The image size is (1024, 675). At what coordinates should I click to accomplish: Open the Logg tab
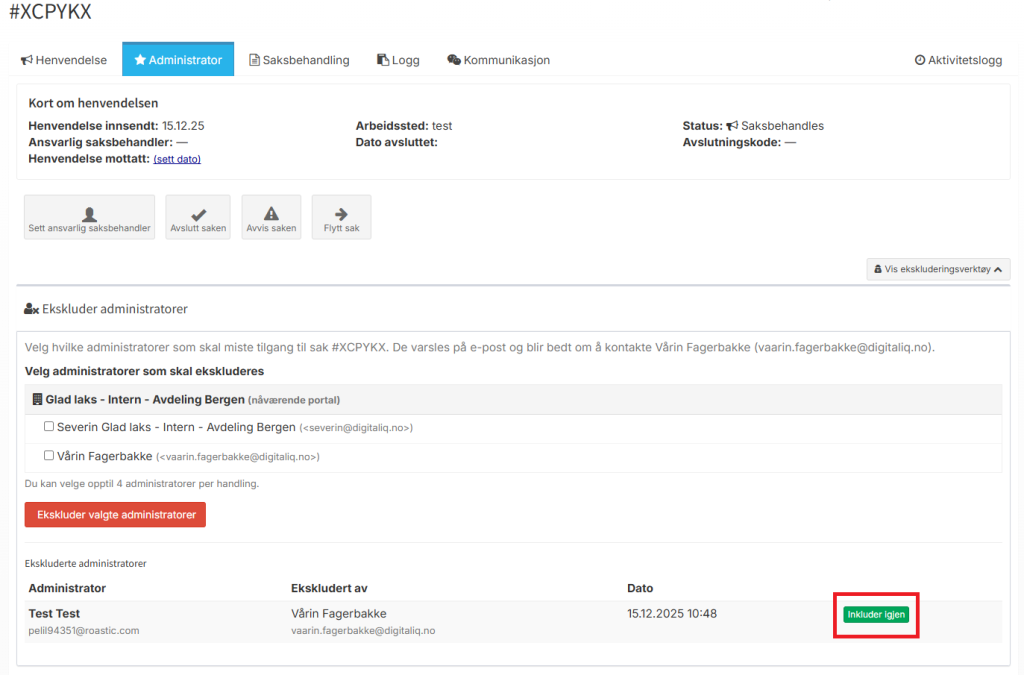click(x=405, y=60)
